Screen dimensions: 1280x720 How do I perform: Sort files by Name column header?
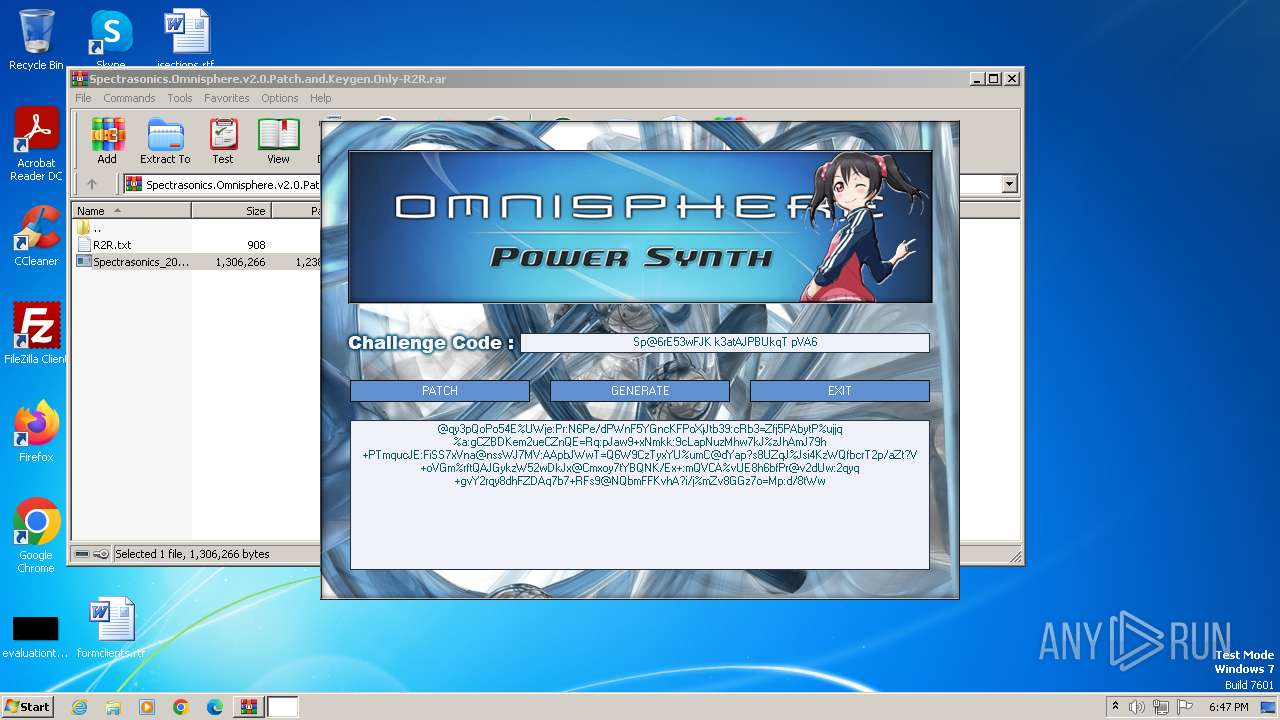(132, 211)
